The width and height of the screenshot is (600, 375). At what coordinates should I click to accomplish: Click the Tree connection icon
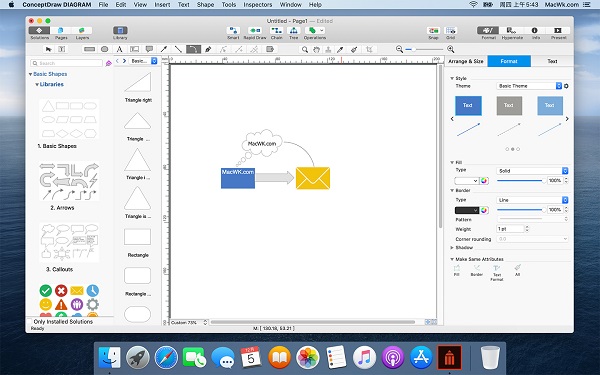(x=293, y=33)
